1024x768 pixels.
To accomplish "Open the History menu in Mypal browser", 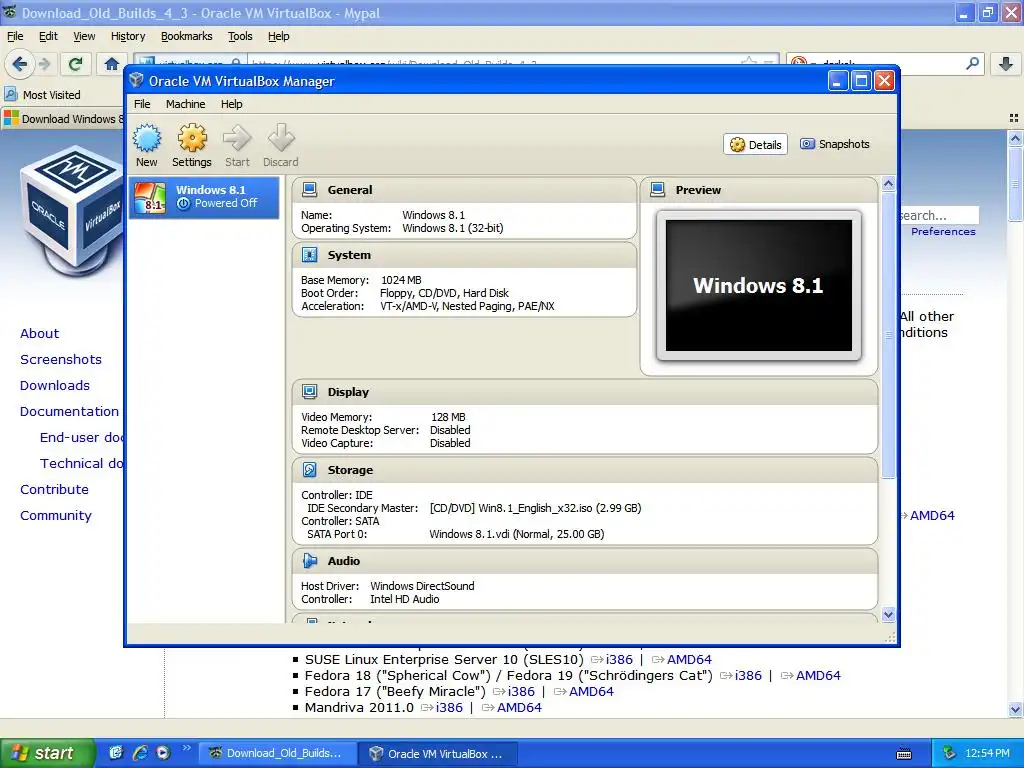I will point(128,37).
